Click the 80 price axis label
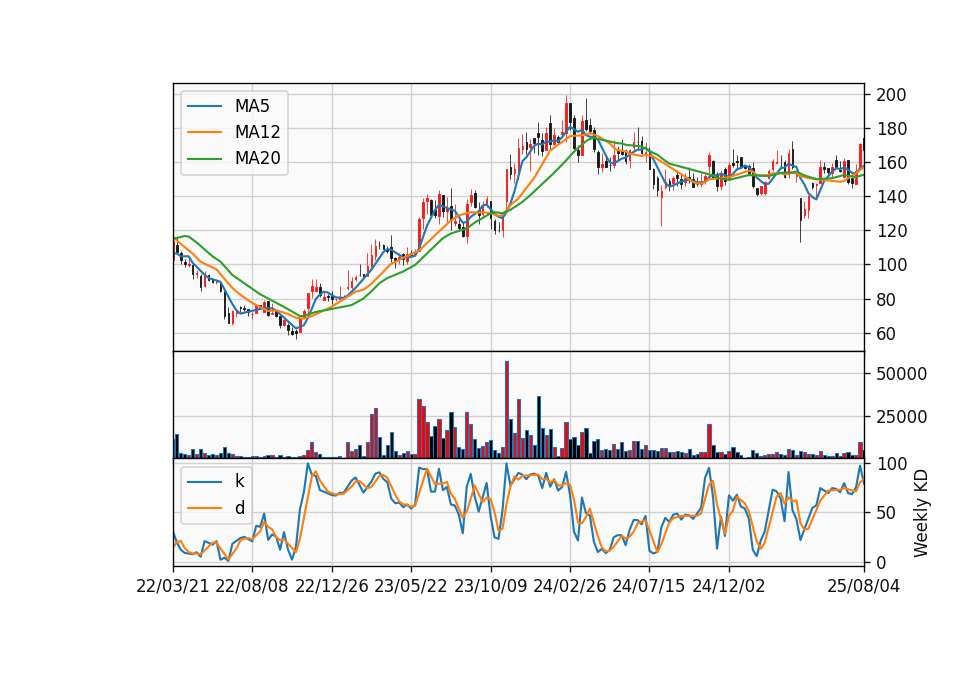 pyautogui.click(x=886, y=300)
